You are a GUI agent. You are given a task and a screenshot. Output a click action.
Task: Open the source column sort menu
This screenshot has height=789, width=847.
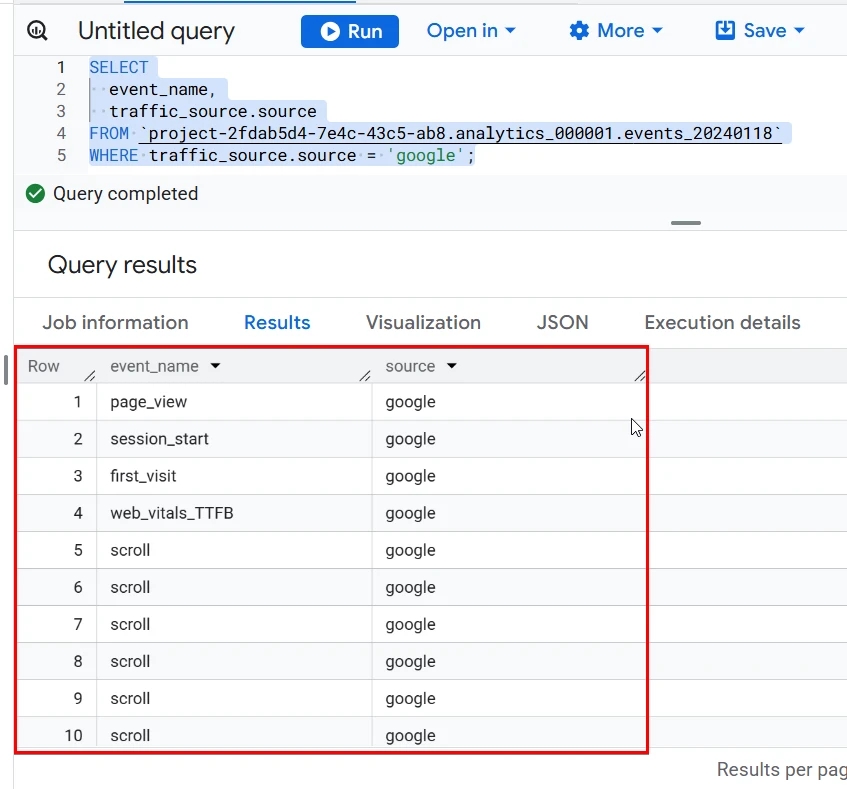tap(452, 366)
